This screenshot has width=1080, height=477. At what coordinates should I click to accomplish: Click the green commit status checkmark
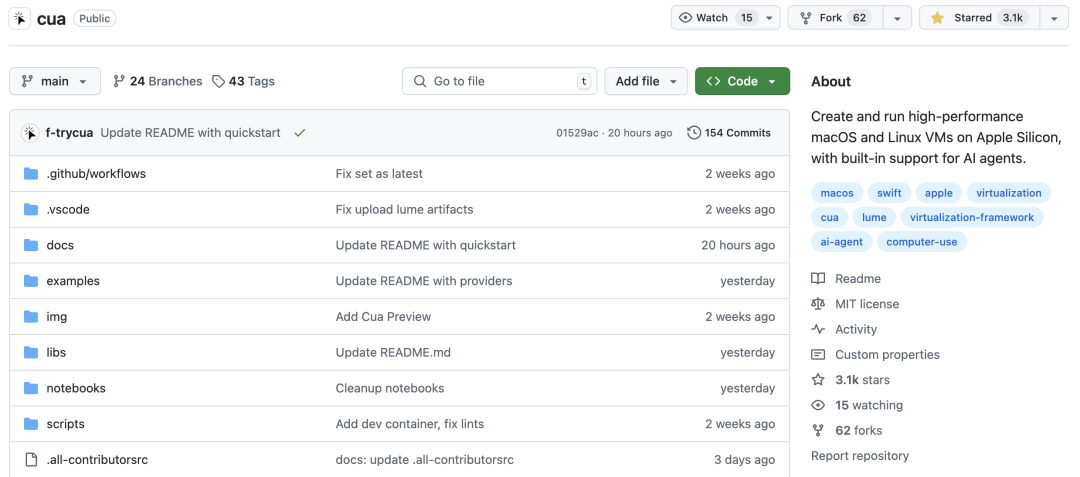pyautogui.click(x=300, y=133)
